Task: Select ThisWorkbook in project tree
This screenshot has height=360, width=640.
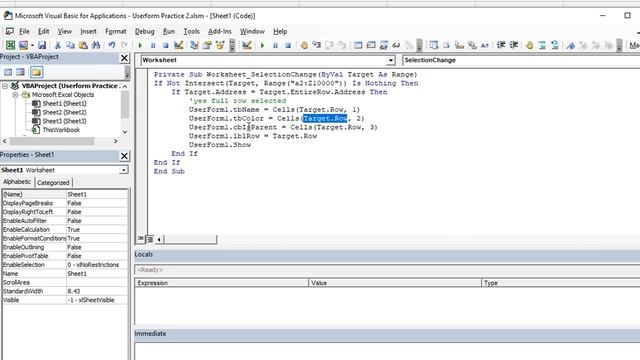Action: 61,130
